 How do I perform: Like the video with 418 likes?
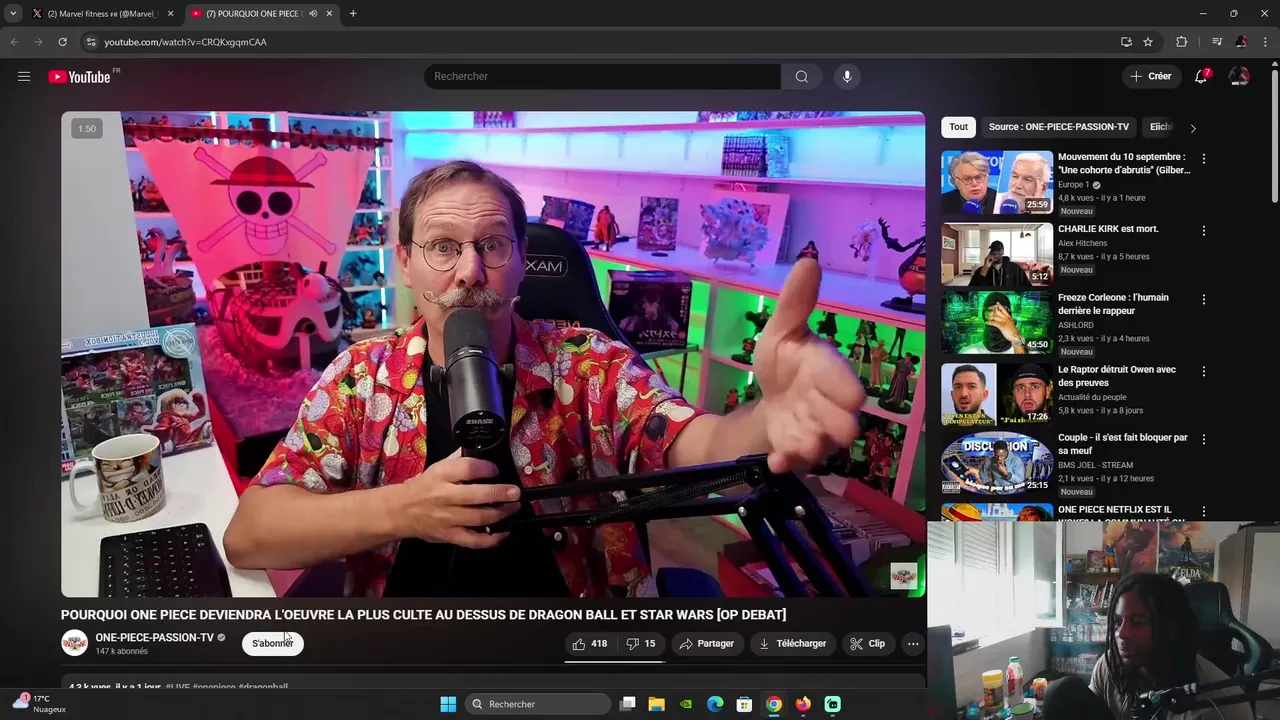pyautogui.click(x=590, y=644)
